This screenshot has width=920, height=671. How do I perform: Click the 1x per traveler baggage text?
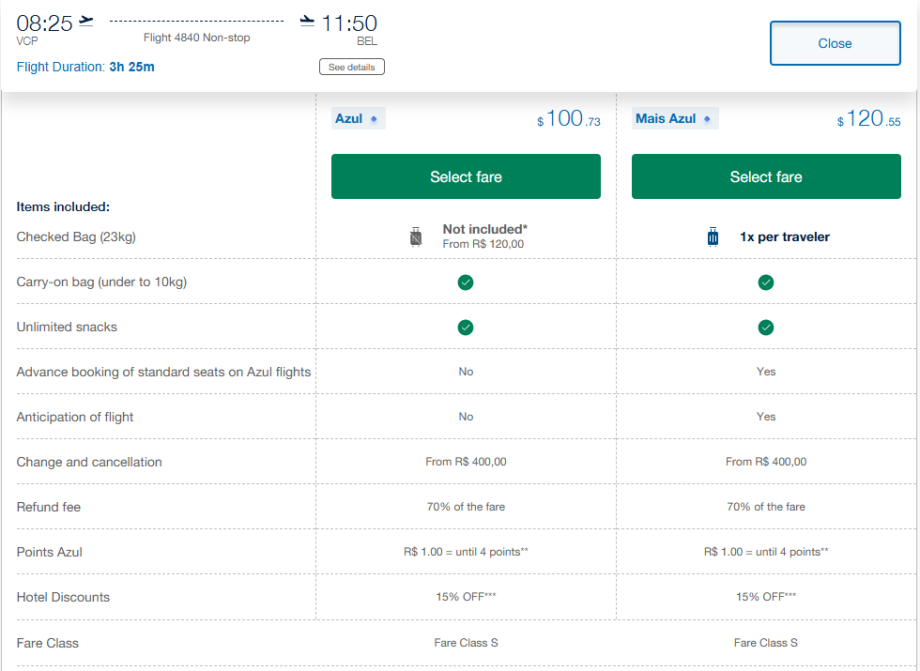tap(784, 237)
